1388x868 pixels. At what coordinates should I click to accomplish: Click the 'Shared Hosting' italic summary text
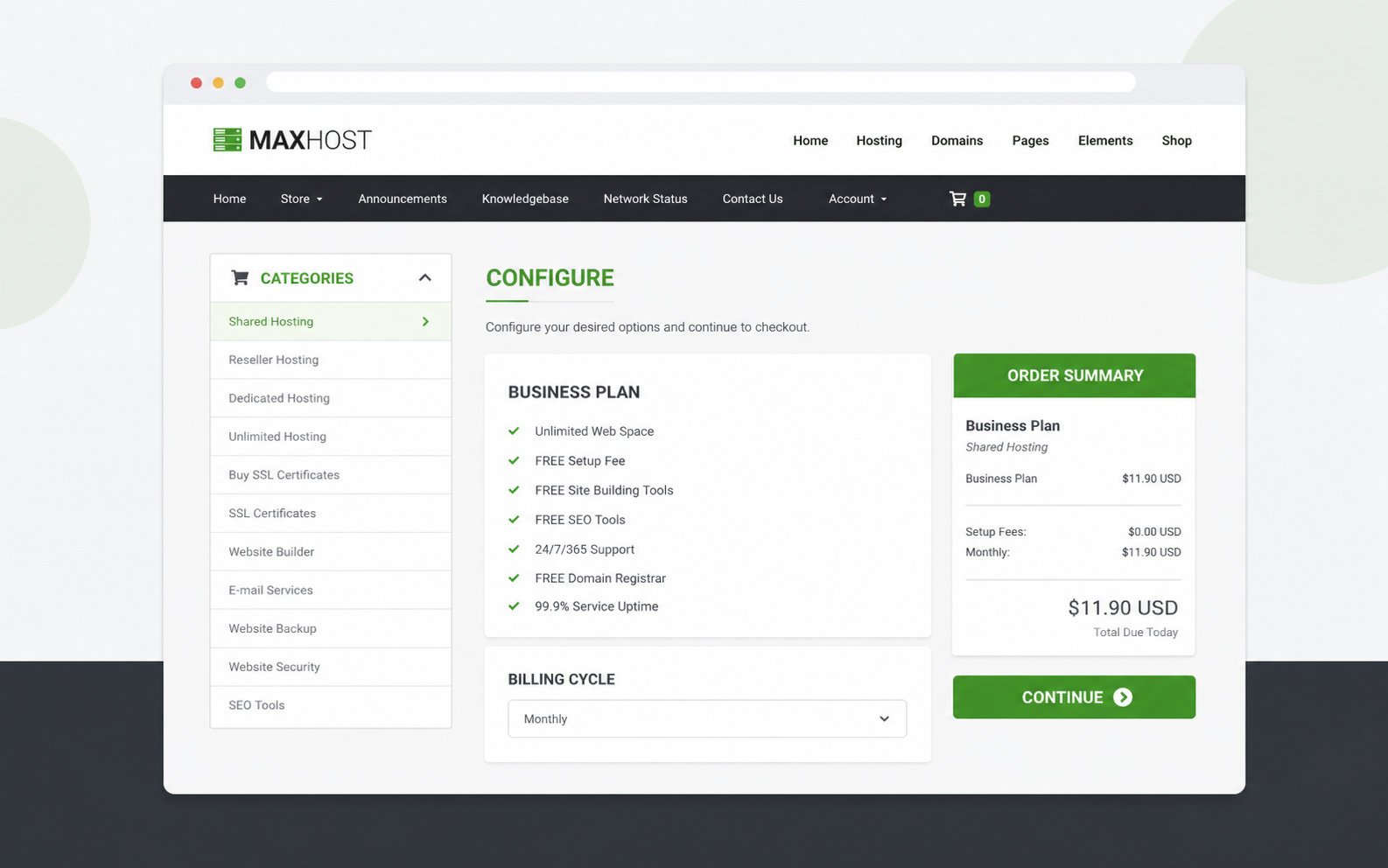click(x=1006, y=447)
